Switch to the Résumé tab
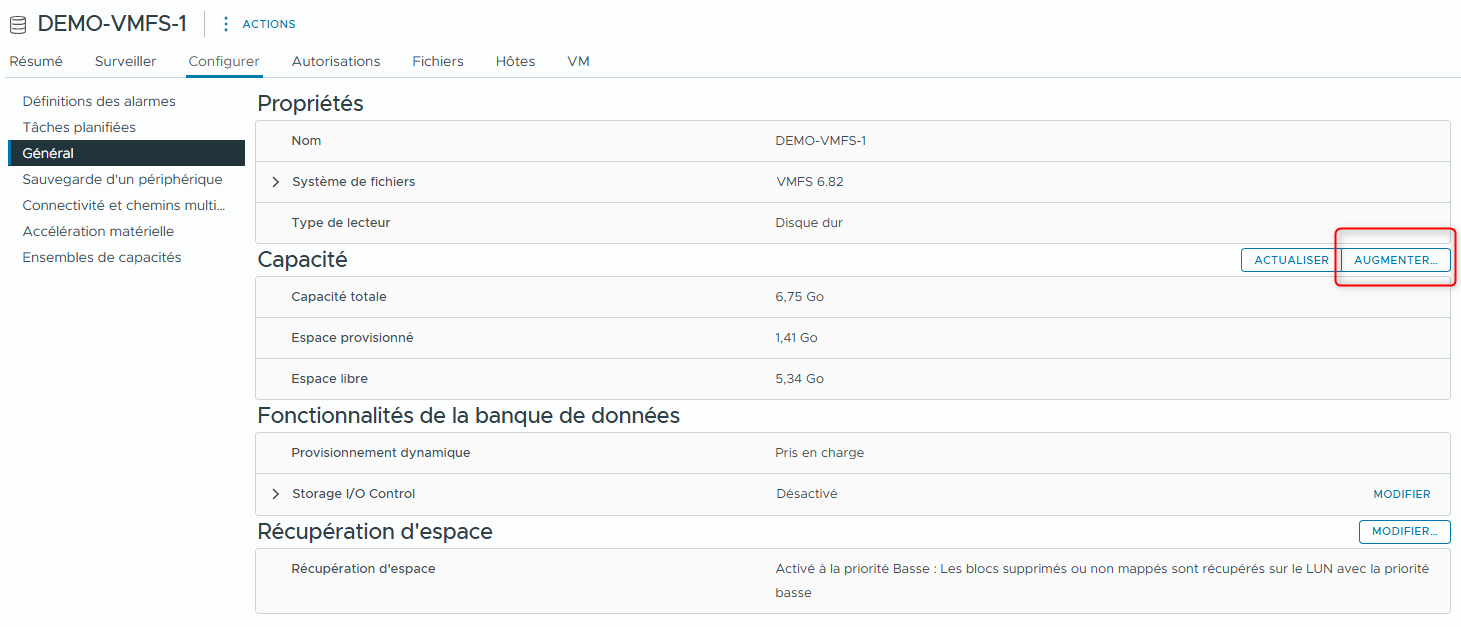Viewport: 1461px width, 627px height. pos(35,61)
